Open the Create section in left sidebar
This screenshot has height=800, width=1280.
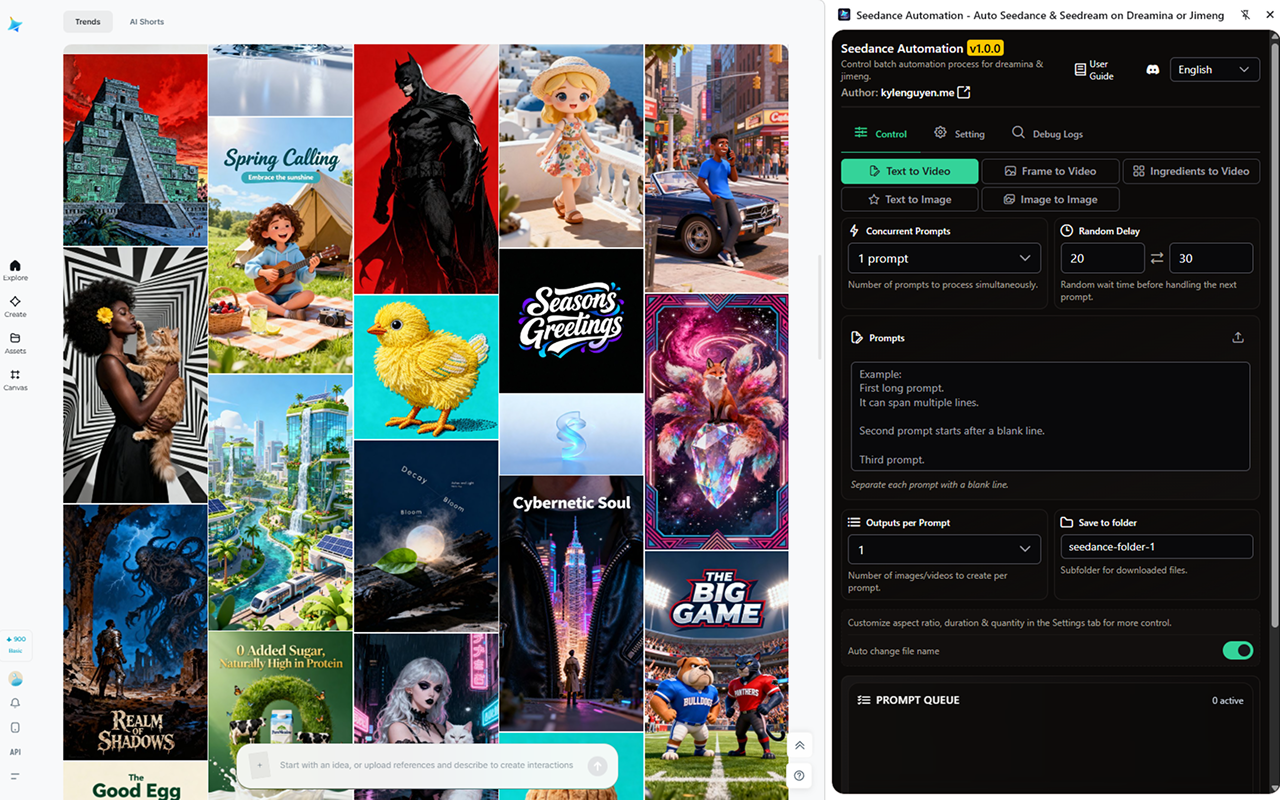15,306
